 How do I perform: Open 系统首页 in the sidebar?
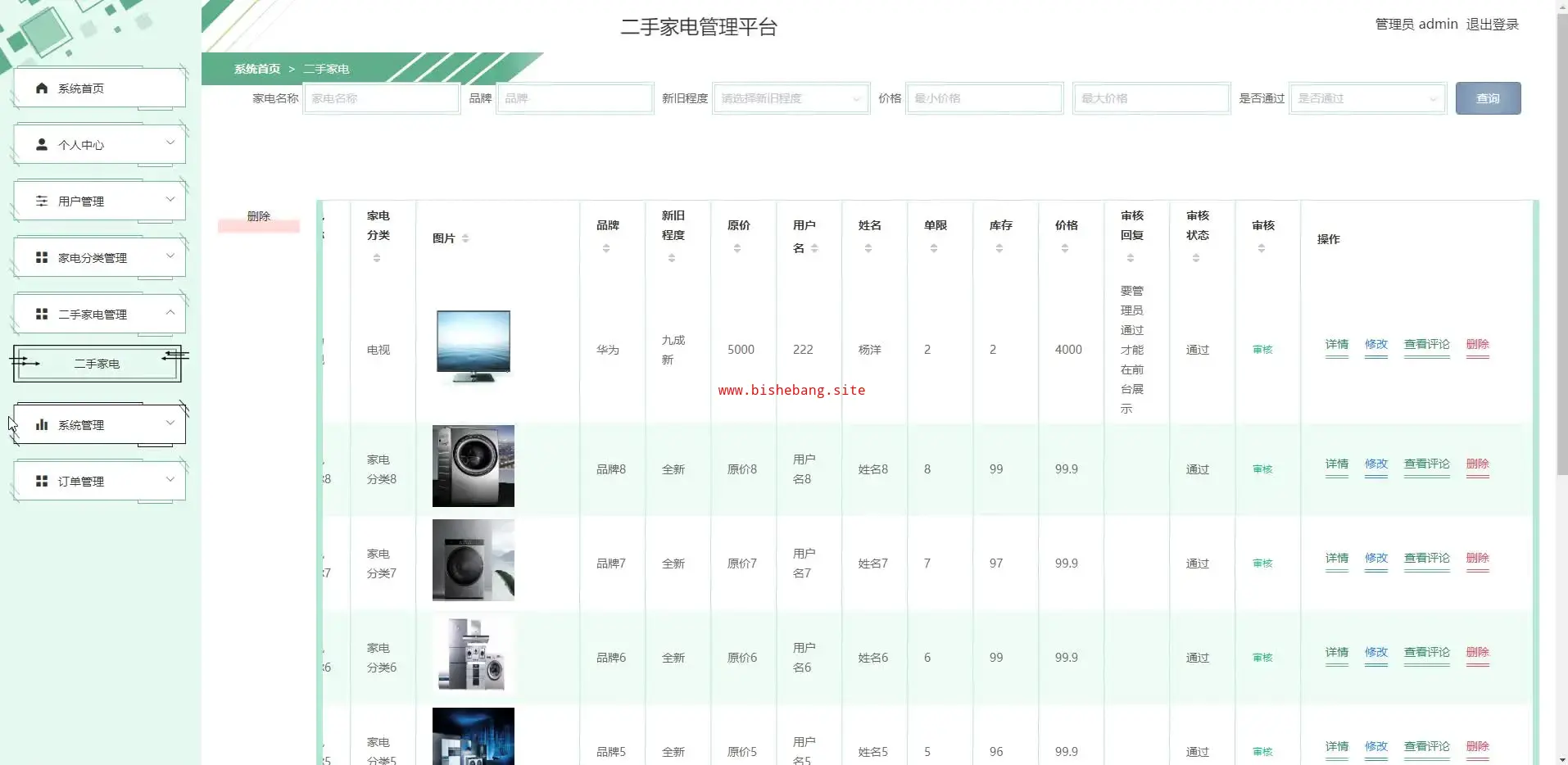[x=99, y=88]
